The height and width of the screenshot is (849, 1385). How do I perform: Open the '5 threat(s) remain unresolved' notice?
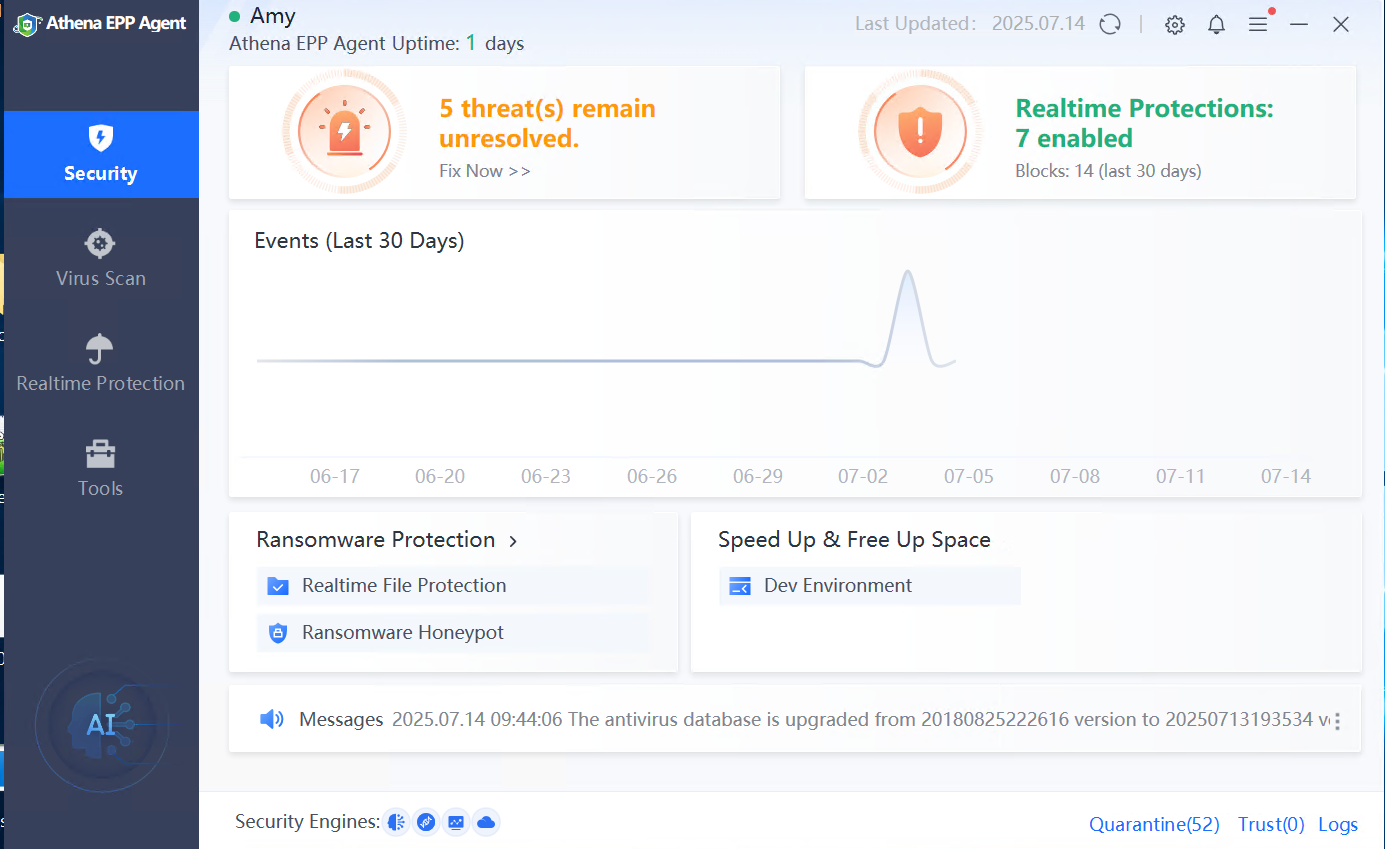click(547, 123)
